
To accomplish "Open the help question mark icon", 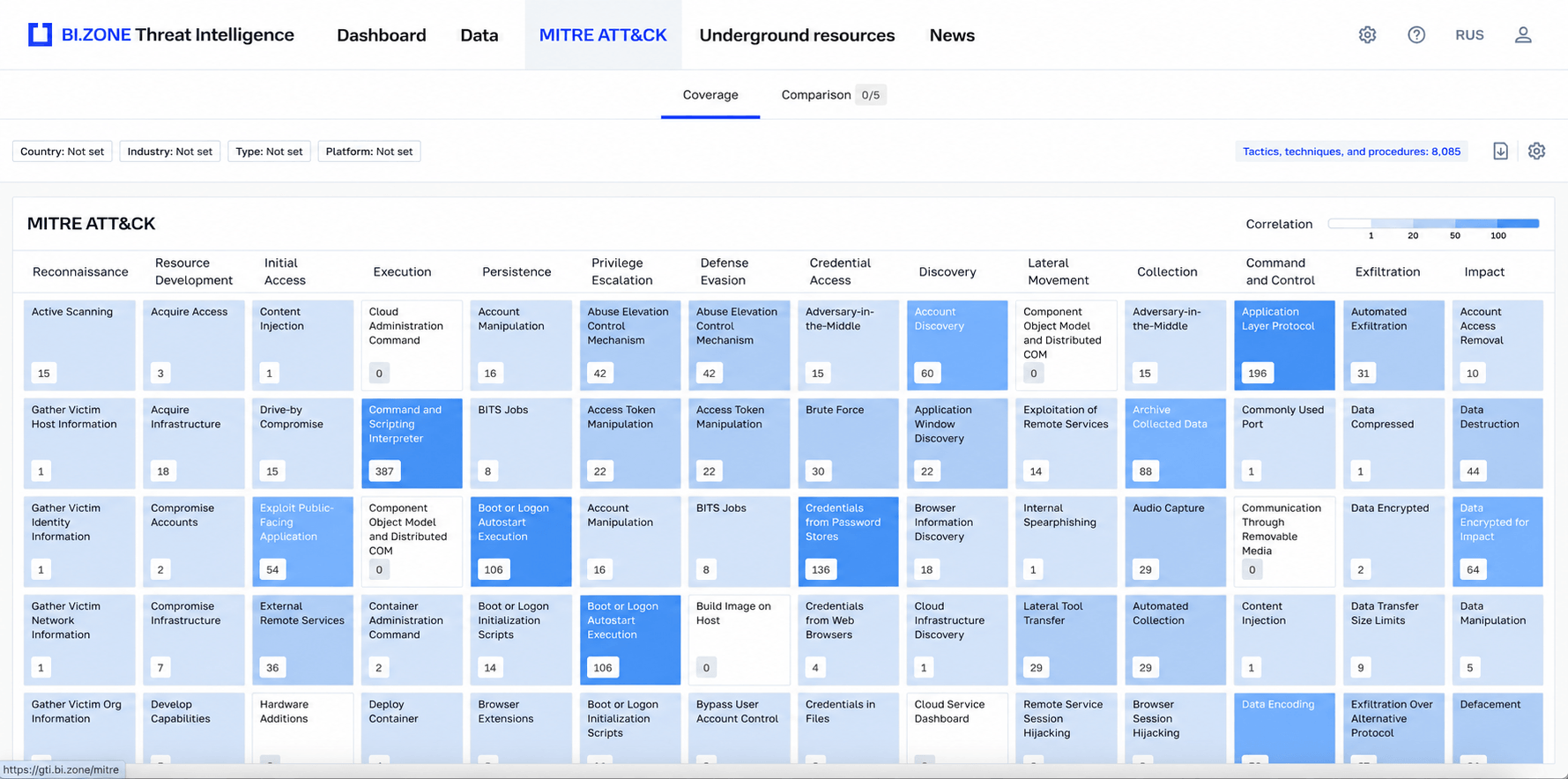I will pos(1416,34).
